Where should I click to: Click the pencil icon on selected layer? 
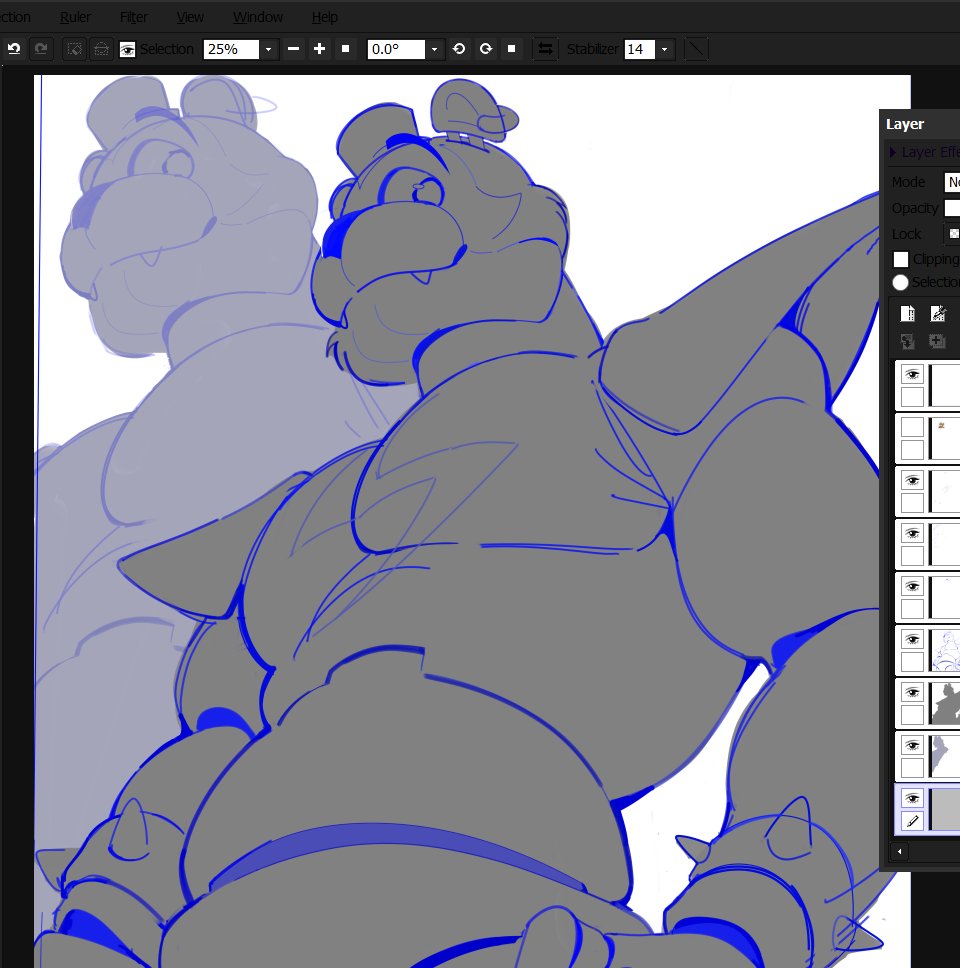tap(912, 820)
